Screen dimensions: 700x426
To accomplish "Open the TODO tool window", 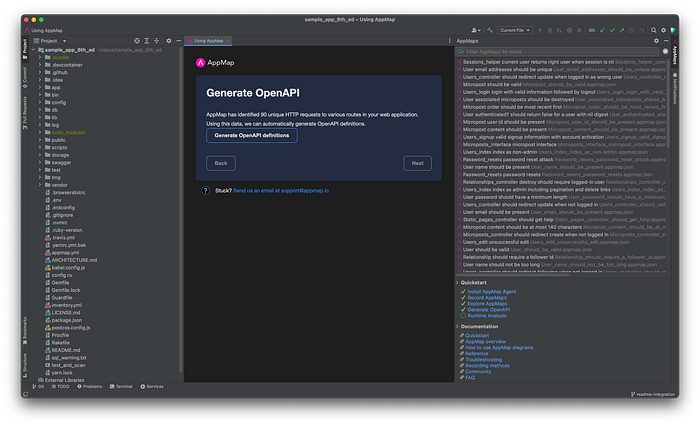I will pyautogui.click(x=61, y=387).
